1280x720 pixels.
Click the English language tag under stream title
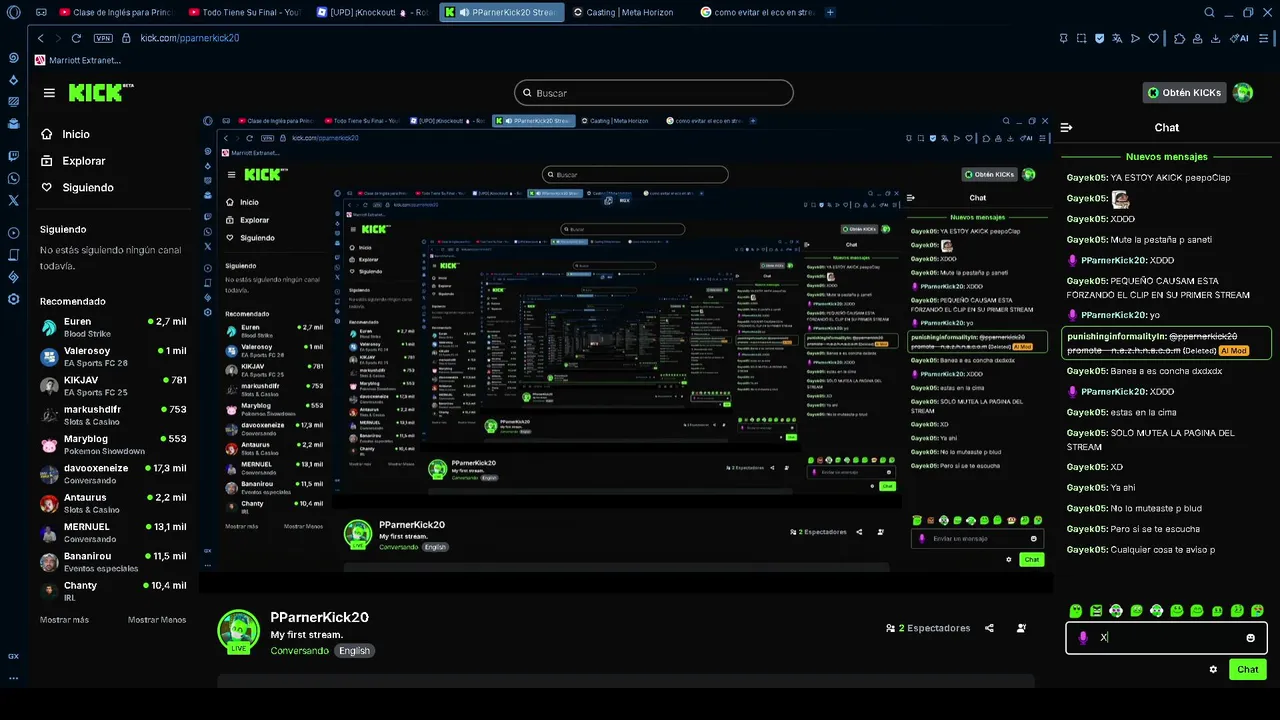click(x=354, y=651)
